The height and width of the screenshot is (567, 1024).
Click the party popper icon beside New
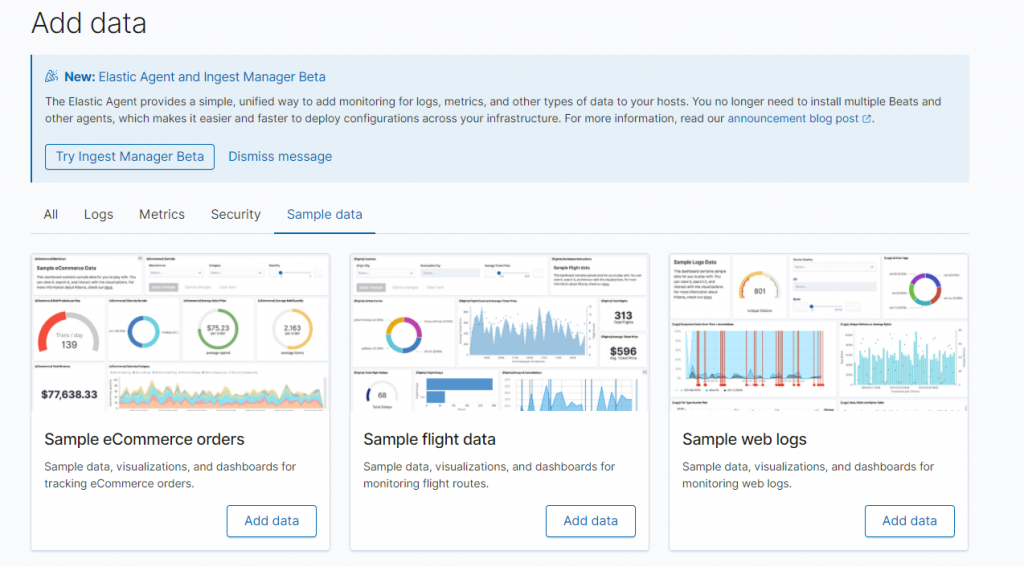click(52, 76)
